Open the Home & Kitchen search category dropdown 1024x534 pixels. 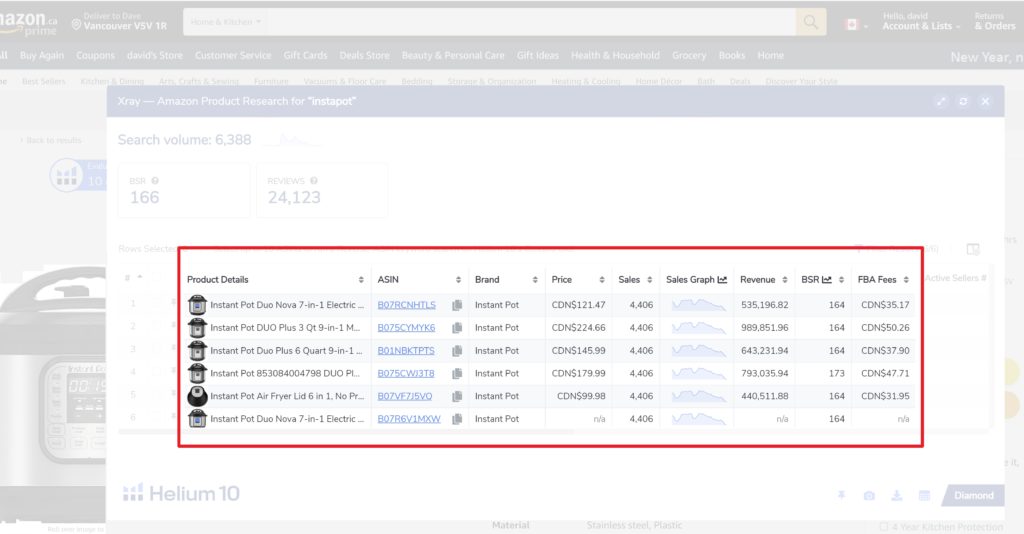coord(226,21)
